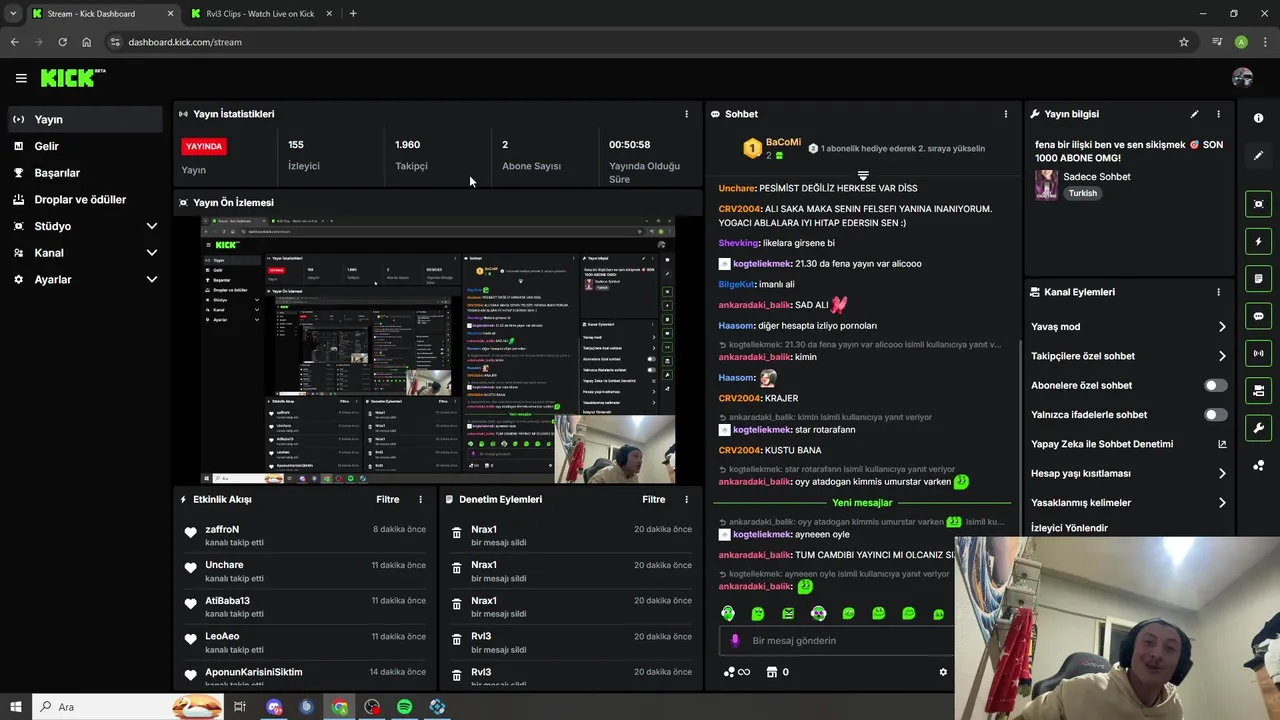Open a new browser tab with plus
This screenshot has height=720, width=1280.
353,14
